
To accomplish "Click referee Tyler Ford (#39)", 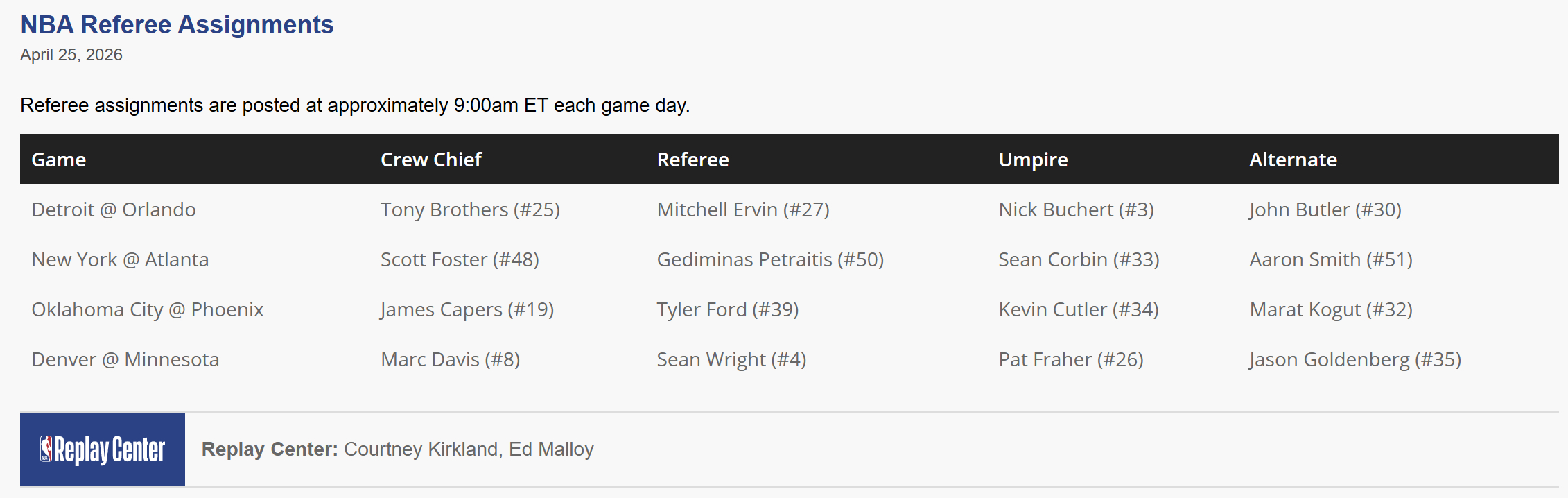I will (x=728, y=309).
